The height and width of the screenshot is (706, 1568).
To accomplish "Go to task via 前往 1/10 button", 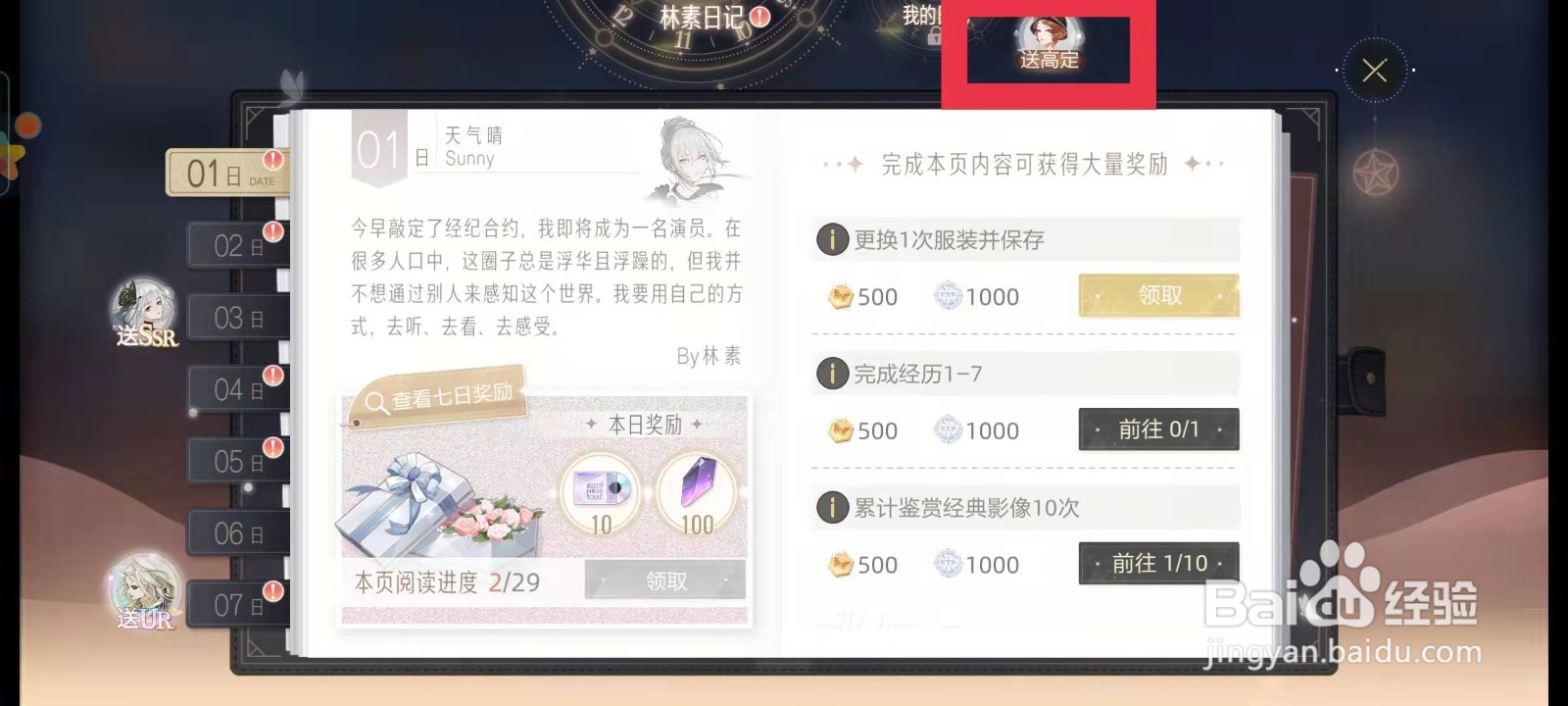I will [1158, 564].
